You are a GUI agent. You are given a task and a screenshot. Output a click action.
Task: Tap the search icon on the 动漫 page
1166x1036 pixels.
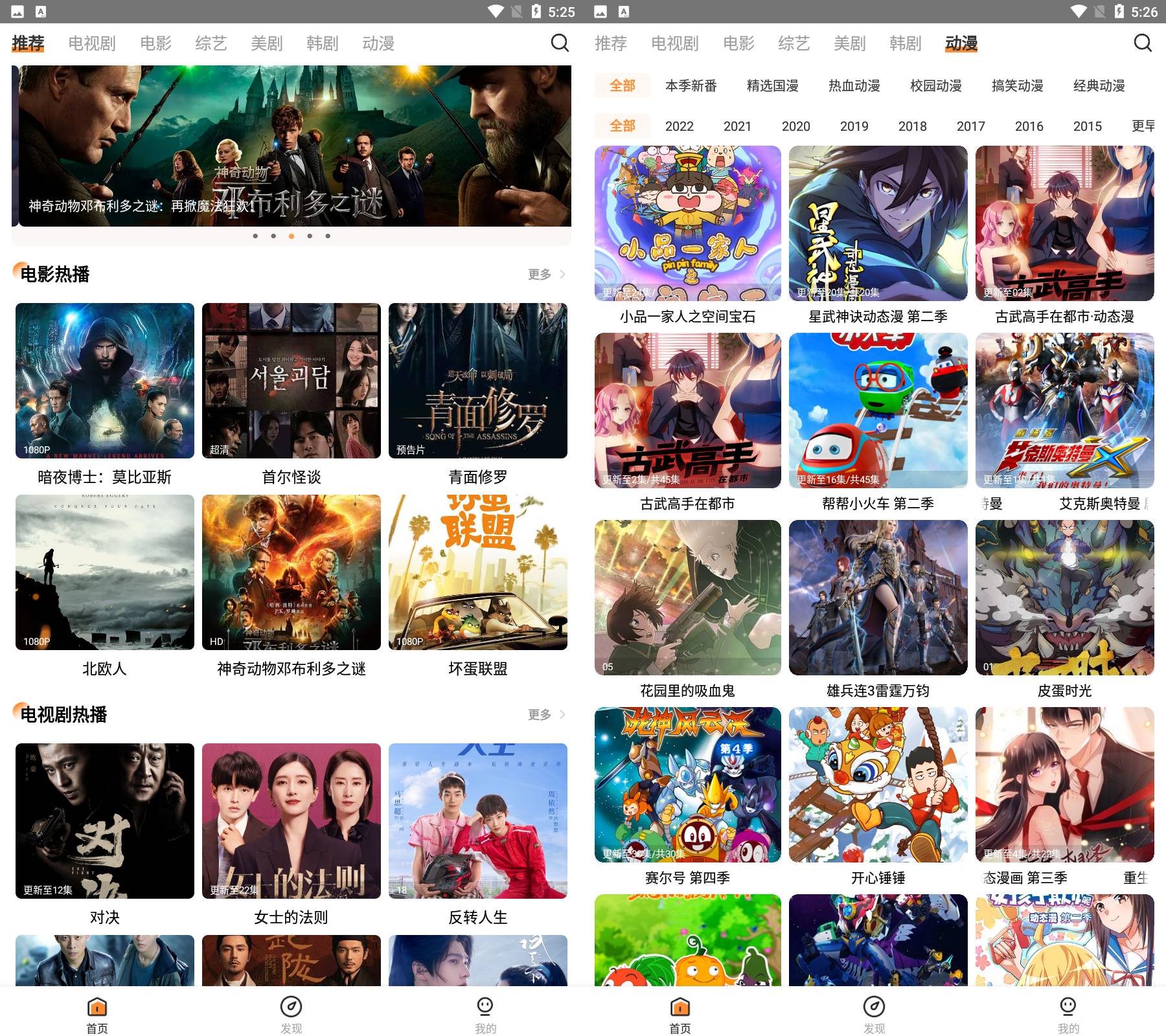tap(1143, 43)
